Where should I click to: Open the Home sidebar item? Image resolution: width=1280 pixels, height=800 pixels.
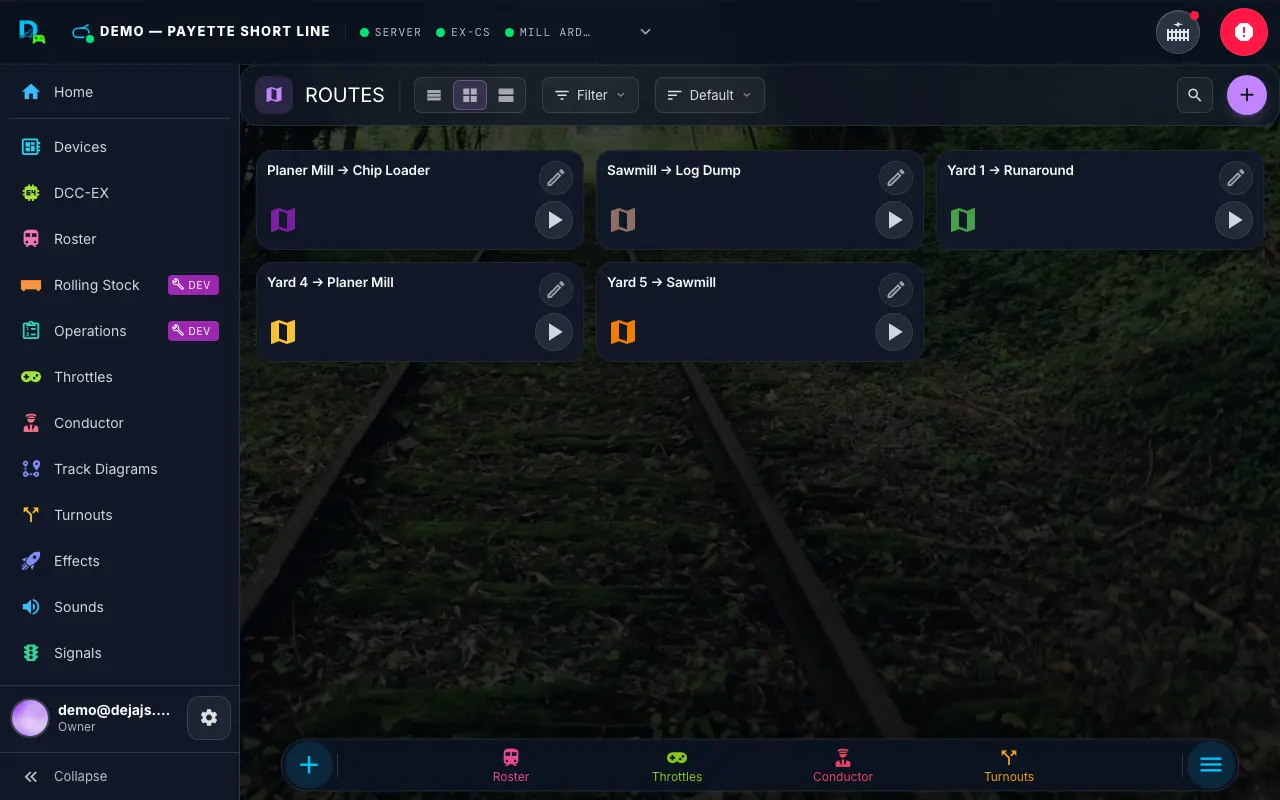point(119,92)
